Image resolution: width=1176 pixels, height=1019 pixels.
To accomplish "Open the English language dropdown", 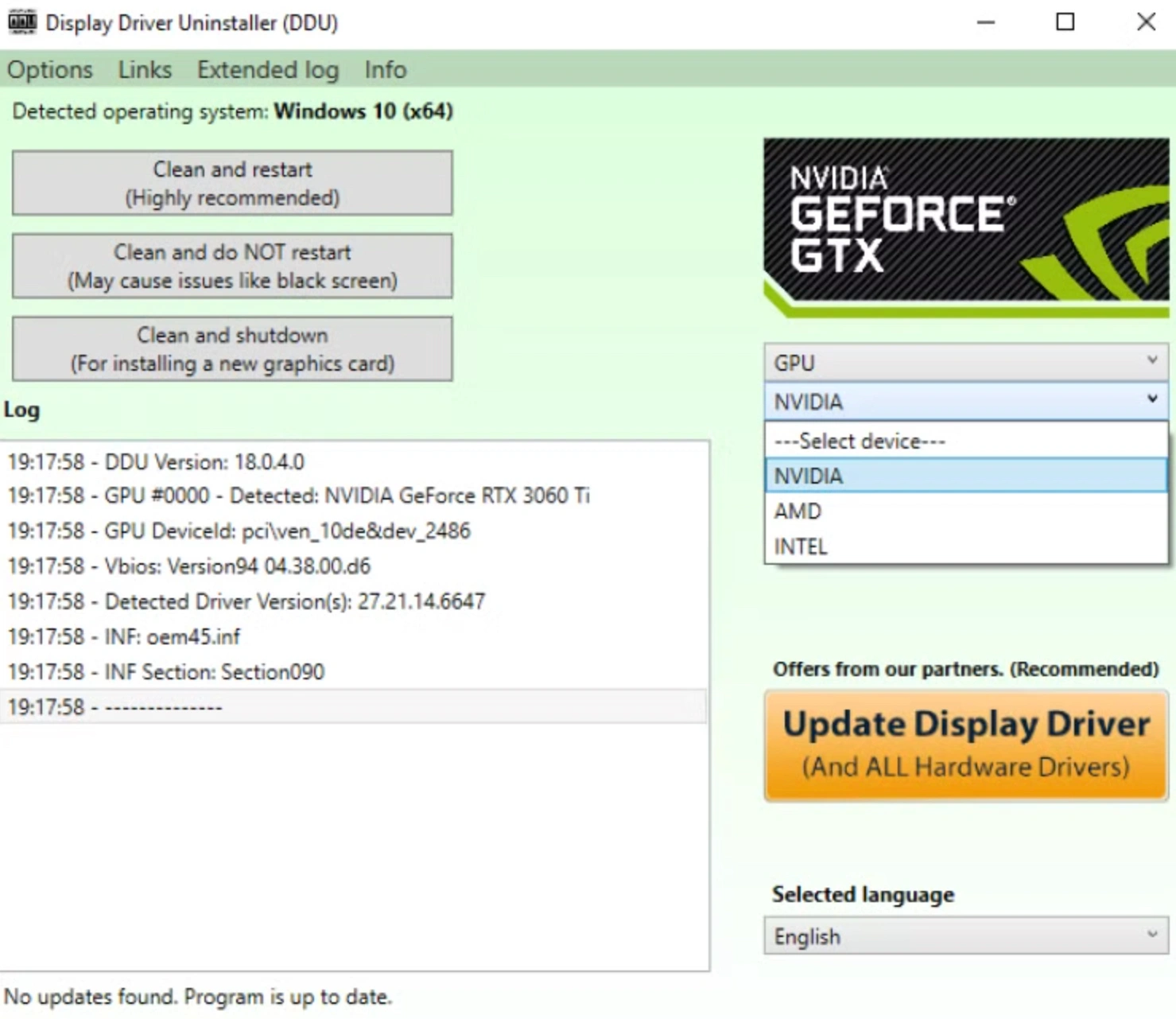I will [x=966, y=936].
